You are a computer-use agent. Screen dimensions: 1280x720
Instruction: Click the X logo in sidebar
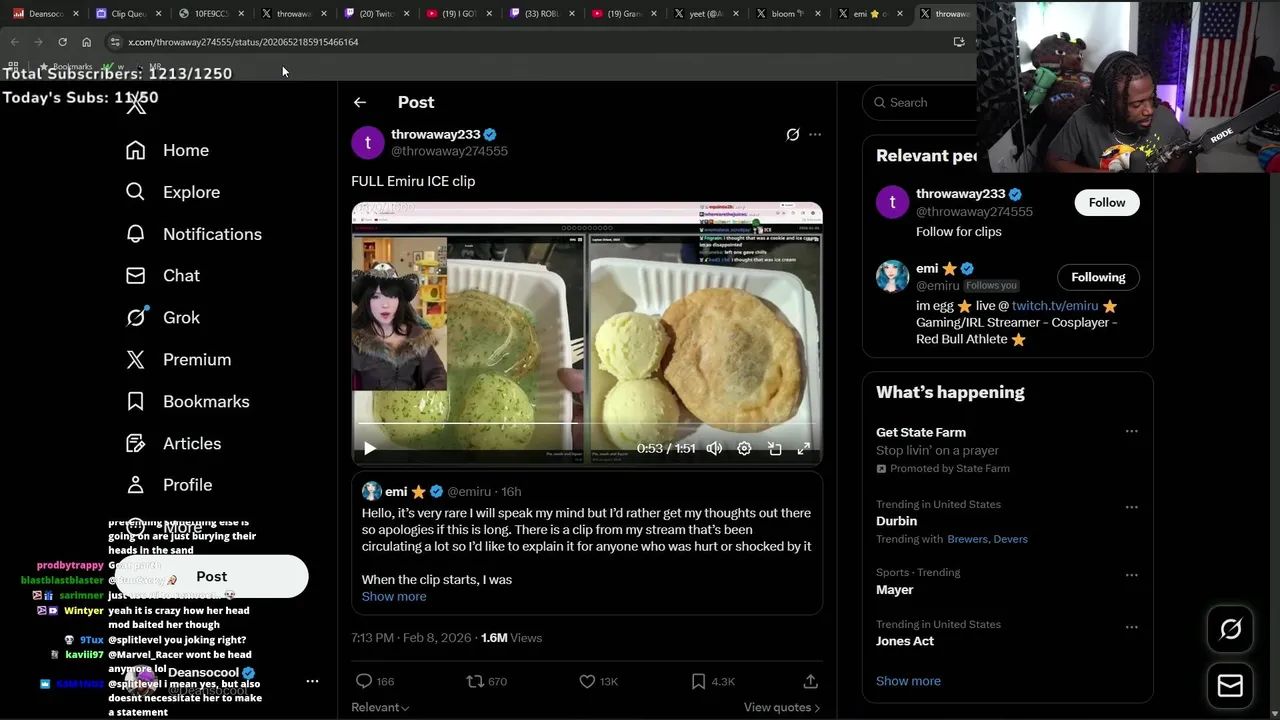click(x=136, y=104)
